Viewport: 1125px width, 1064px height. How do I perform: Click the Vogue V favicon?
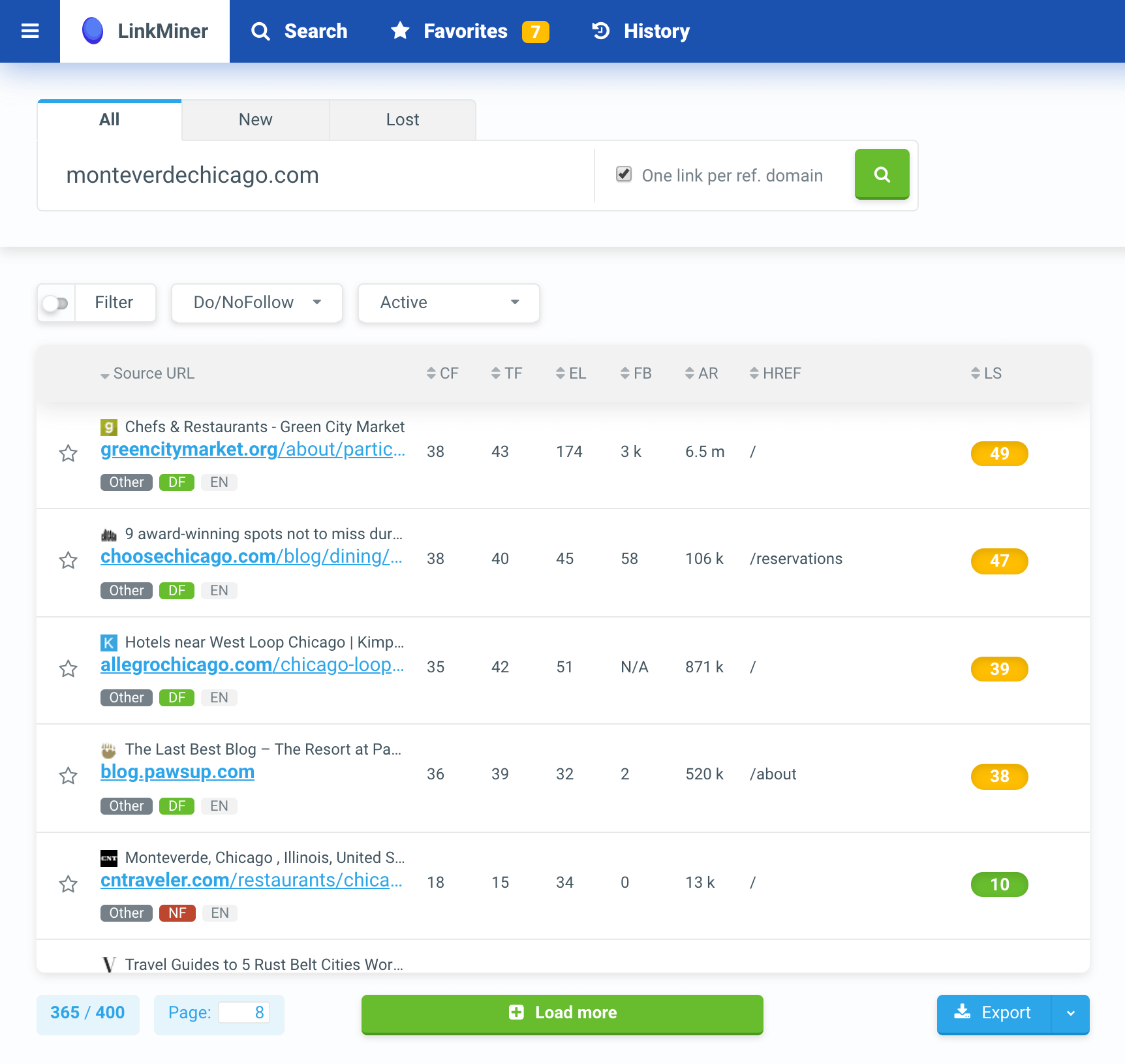point(109,965)
